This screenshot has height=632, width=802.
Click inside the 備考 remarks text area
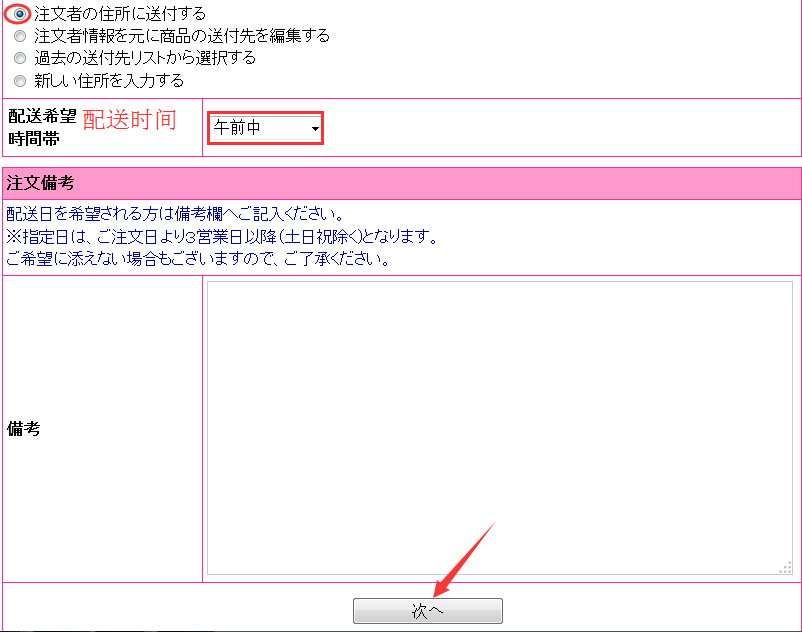[498, 427]
